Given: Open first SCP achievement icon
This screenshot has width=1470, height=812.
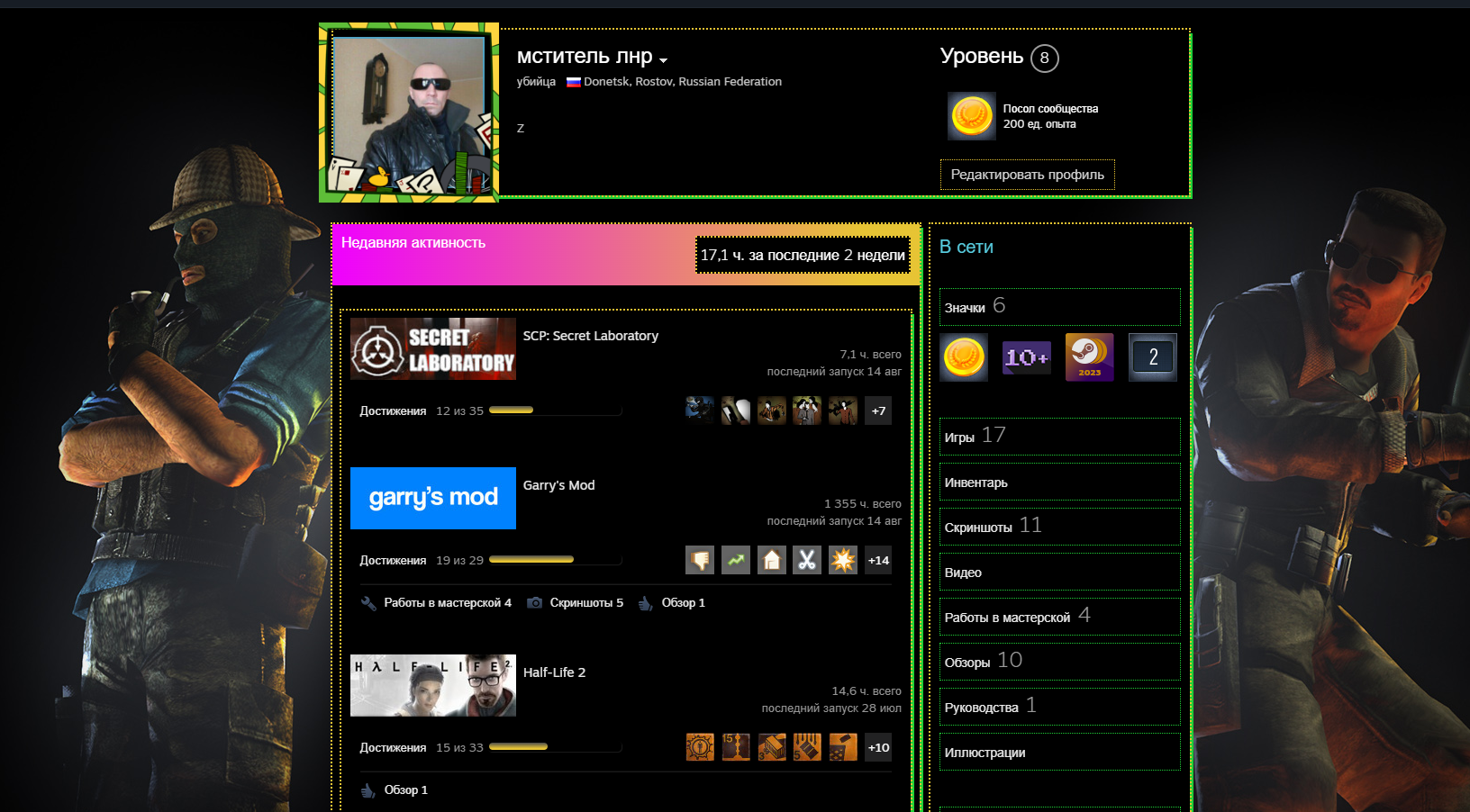Looking at the screenshot, I should click(700, 411).
